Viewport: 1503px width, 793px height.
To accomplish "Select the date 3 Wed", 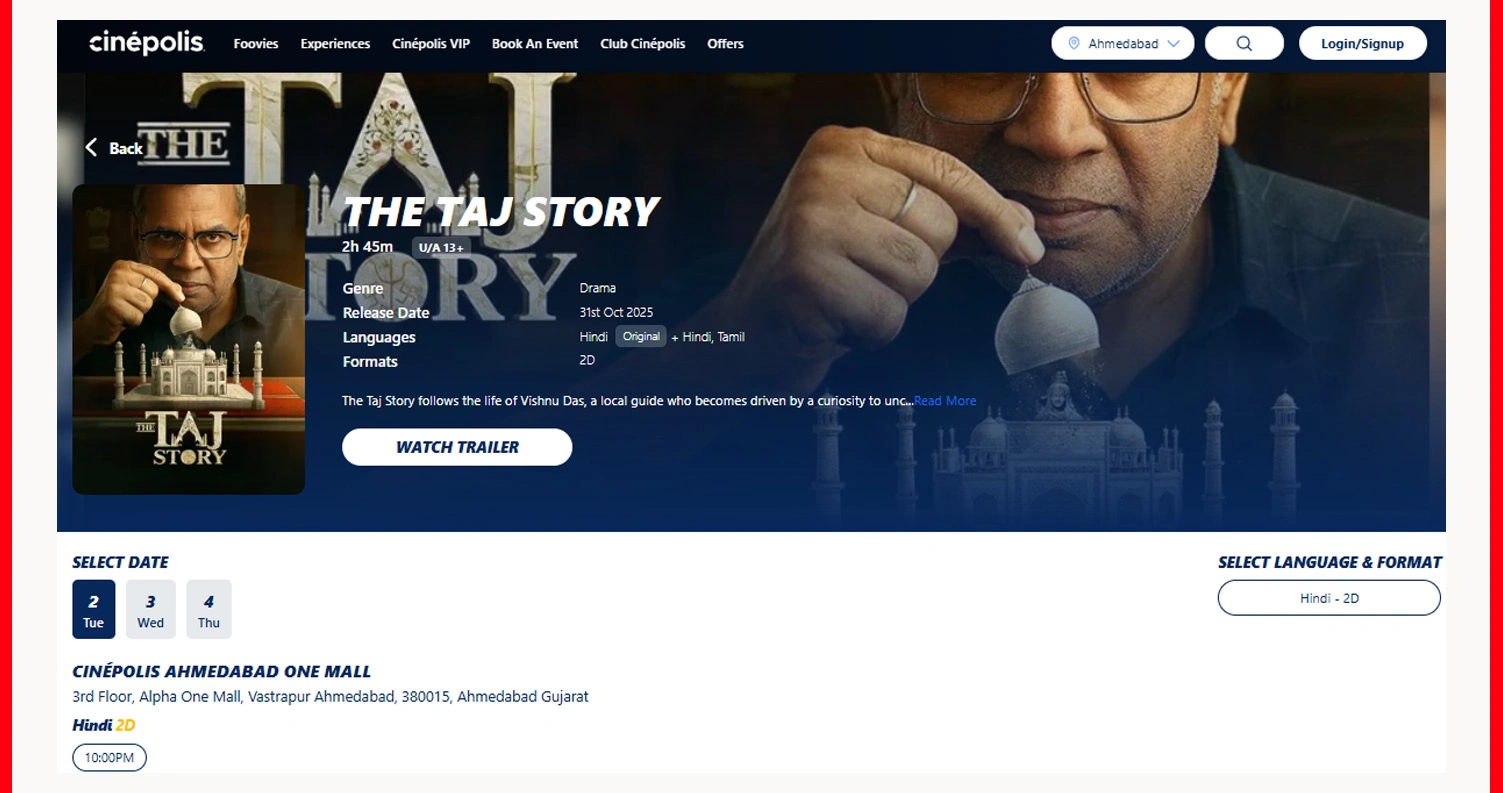I will pos(150,609).
